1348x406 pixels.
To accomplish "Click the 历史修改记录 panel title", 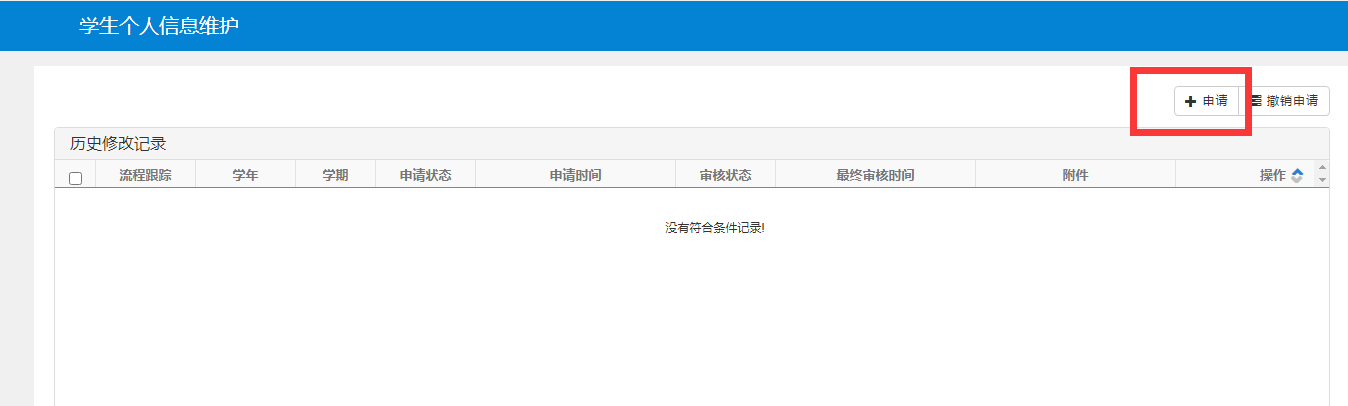I will (118, 144).
